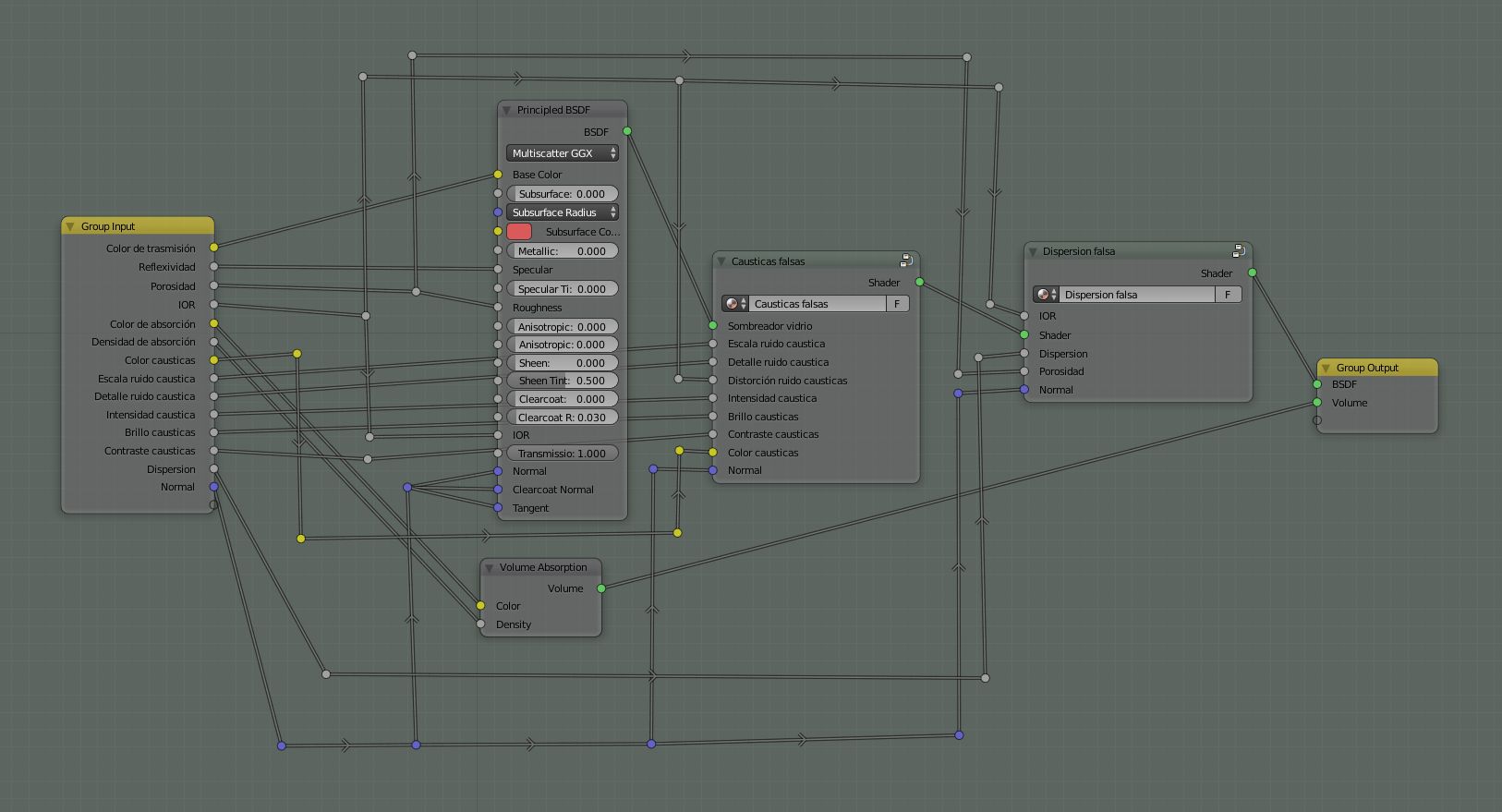Adjust the Transmission 1.000 slider
Viewport: 1502px width, 812px height.
pos(563,454)
